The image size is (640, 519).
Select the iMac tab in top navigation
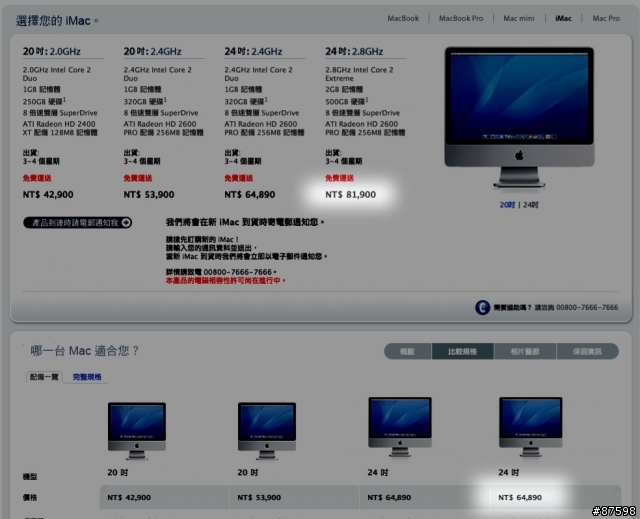(563, 18)
